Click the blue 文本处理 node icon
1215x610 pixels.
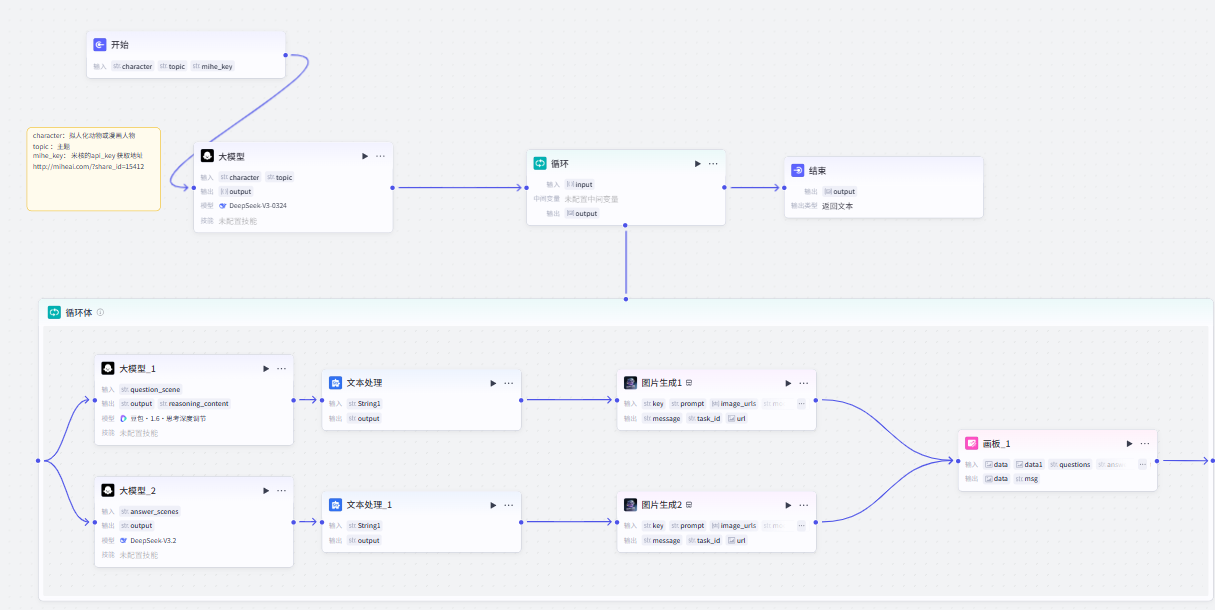pos(336,383)
